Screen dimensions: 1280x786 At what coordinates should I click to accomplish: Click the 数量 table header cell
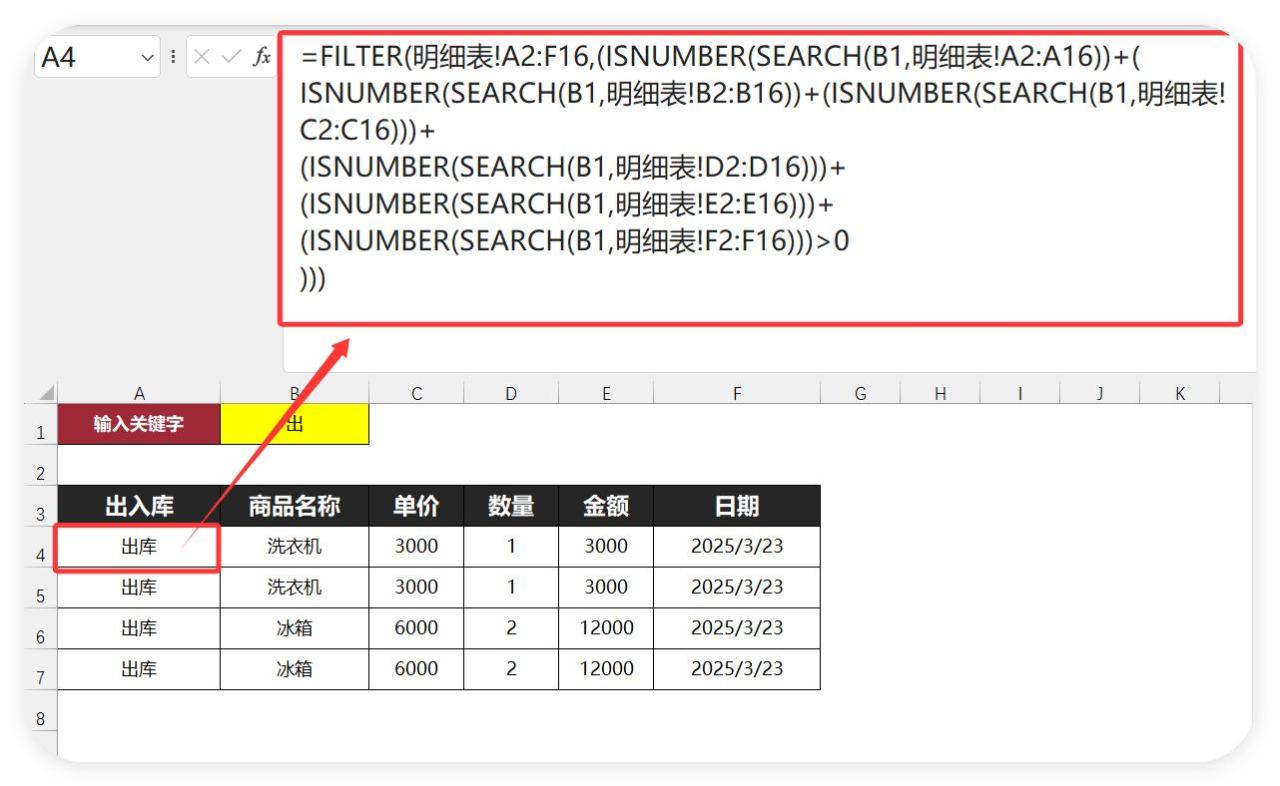(511, 506)
